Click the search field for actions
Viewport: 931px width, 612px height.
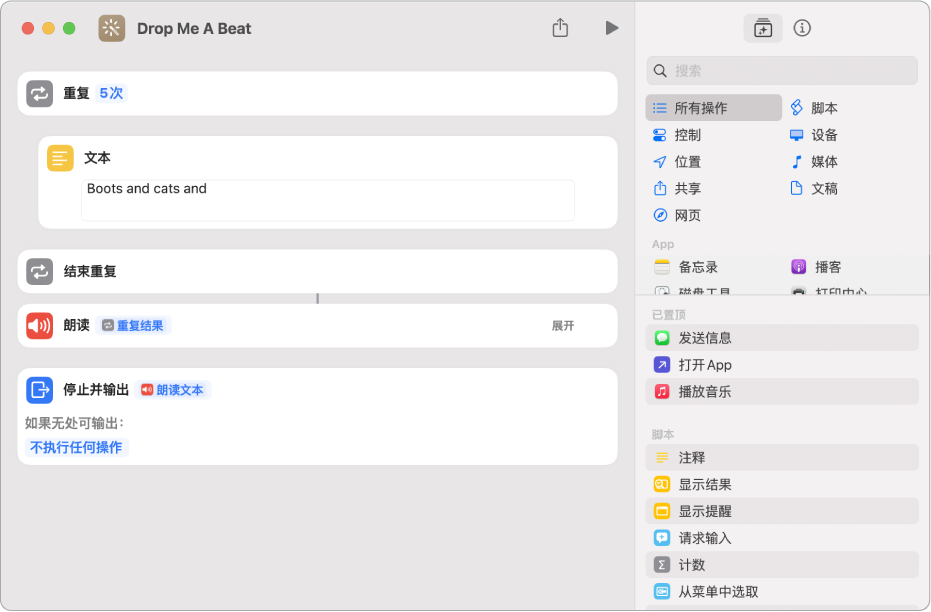(x=782, y=71)
